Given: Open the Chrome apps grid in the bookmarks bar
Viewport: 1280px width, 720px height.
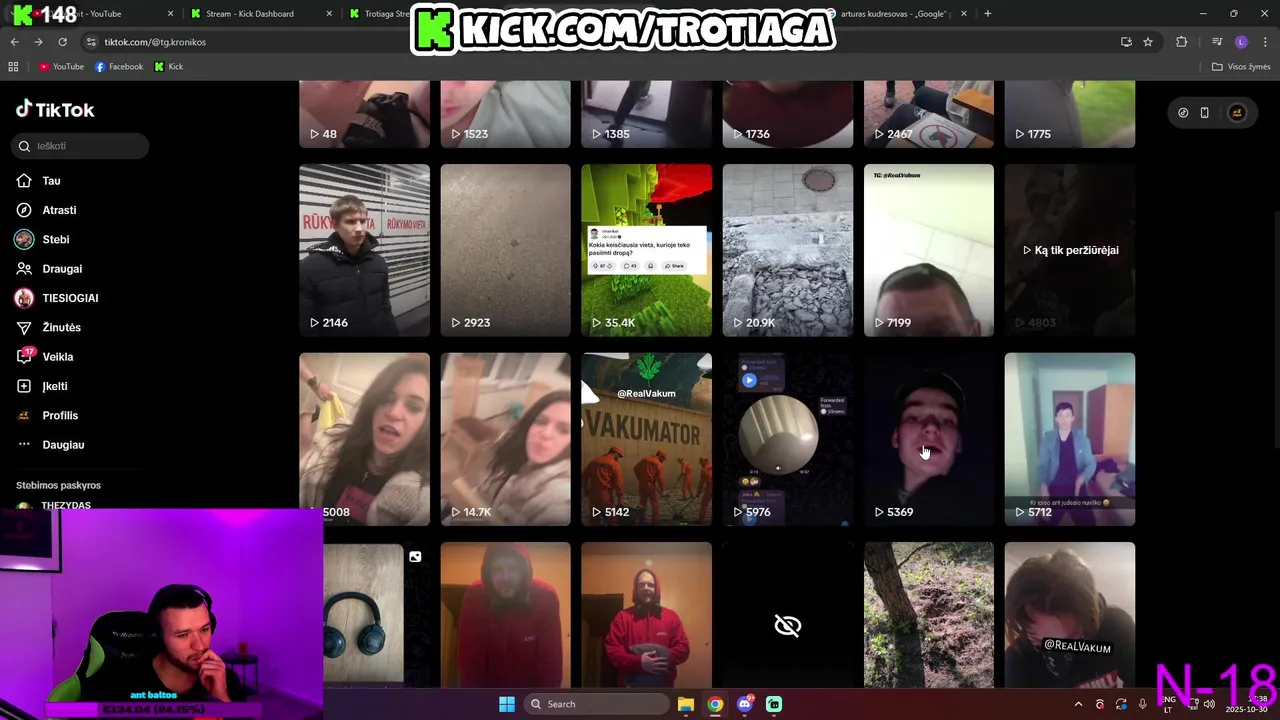Looking at the screenshot, I should coord(13,67).
